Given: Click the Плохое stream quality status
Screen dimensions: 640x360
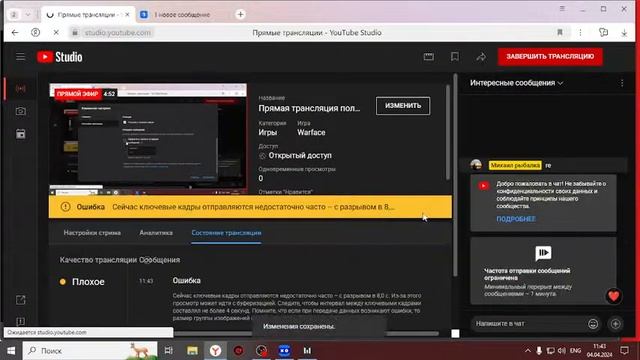Looking at the screenshot, I should [88, 282].
